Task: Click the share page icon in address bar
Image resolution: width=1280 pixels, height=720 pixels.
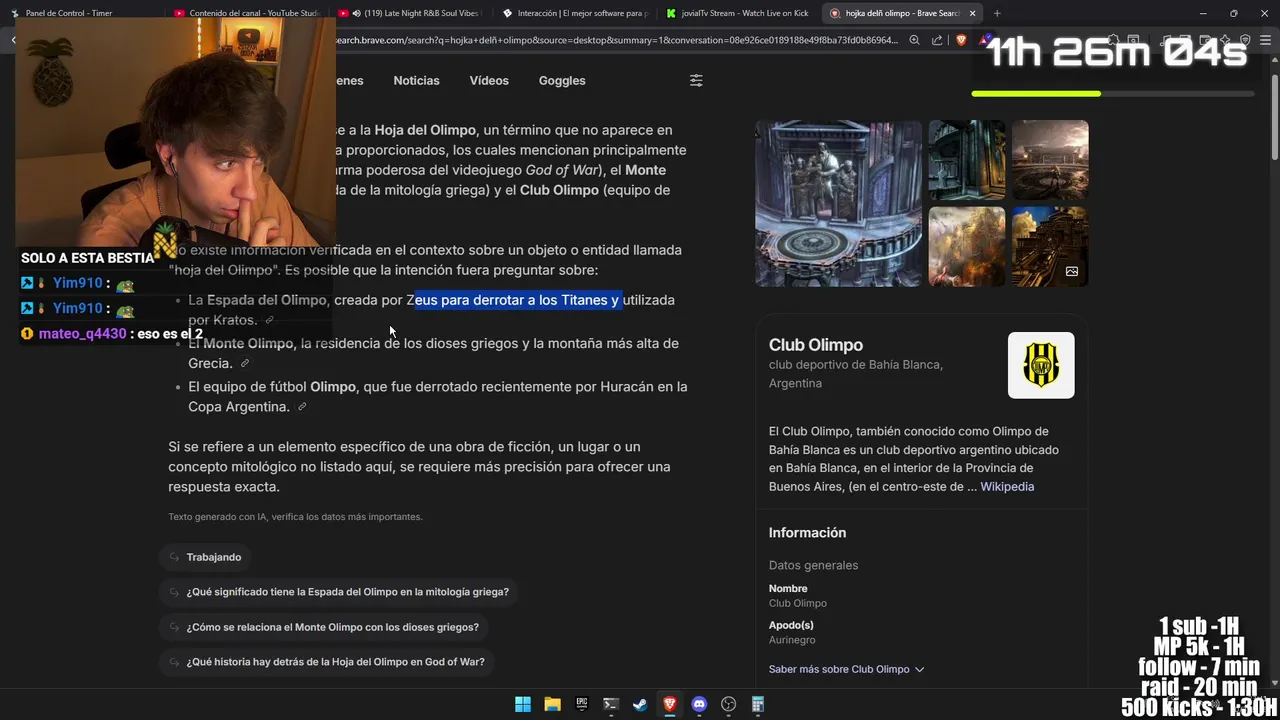Action: [937, 40]
